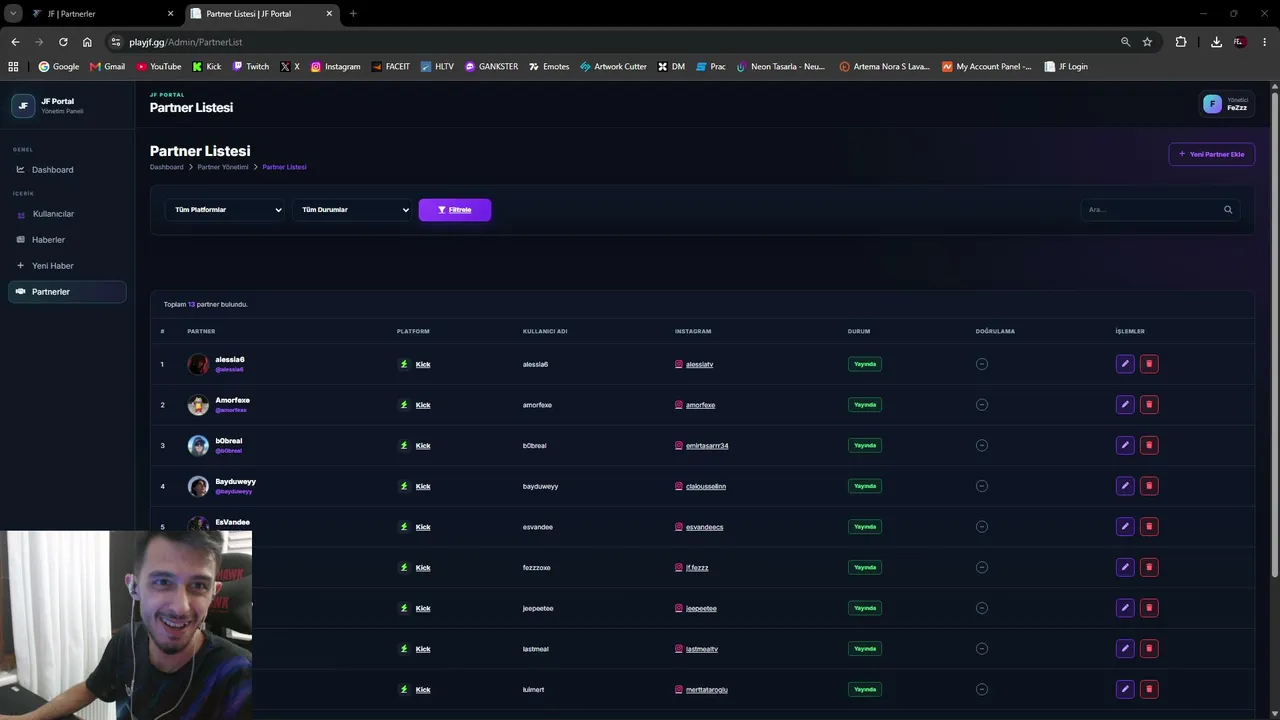This screenshot has width=1280, height=720.
Task: Edit the b0breal partner row
Action: pyautogui.click(x=1125, y=445)
